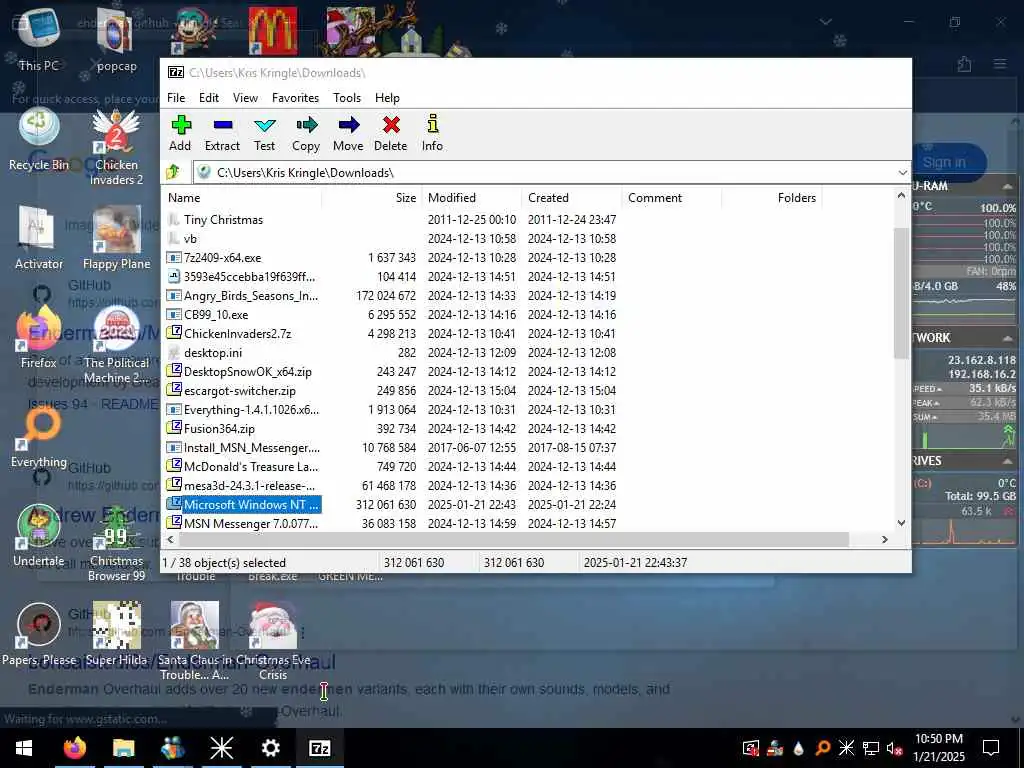The height and width of the screenshot is (768, 1024).
Task: Open the Tools menu
Action: point(347,98)
